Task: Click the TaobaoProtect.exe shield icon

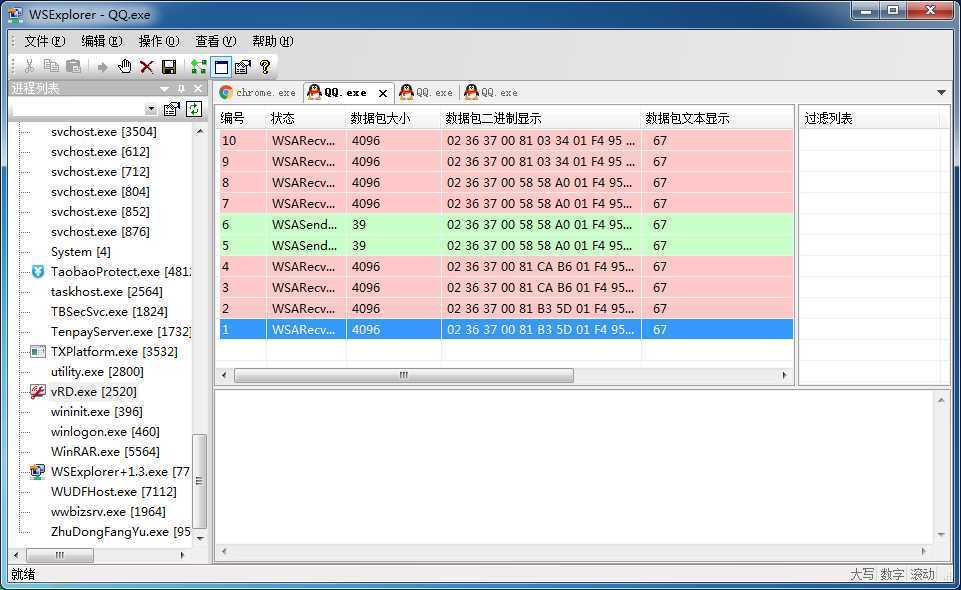Action: 38,271
